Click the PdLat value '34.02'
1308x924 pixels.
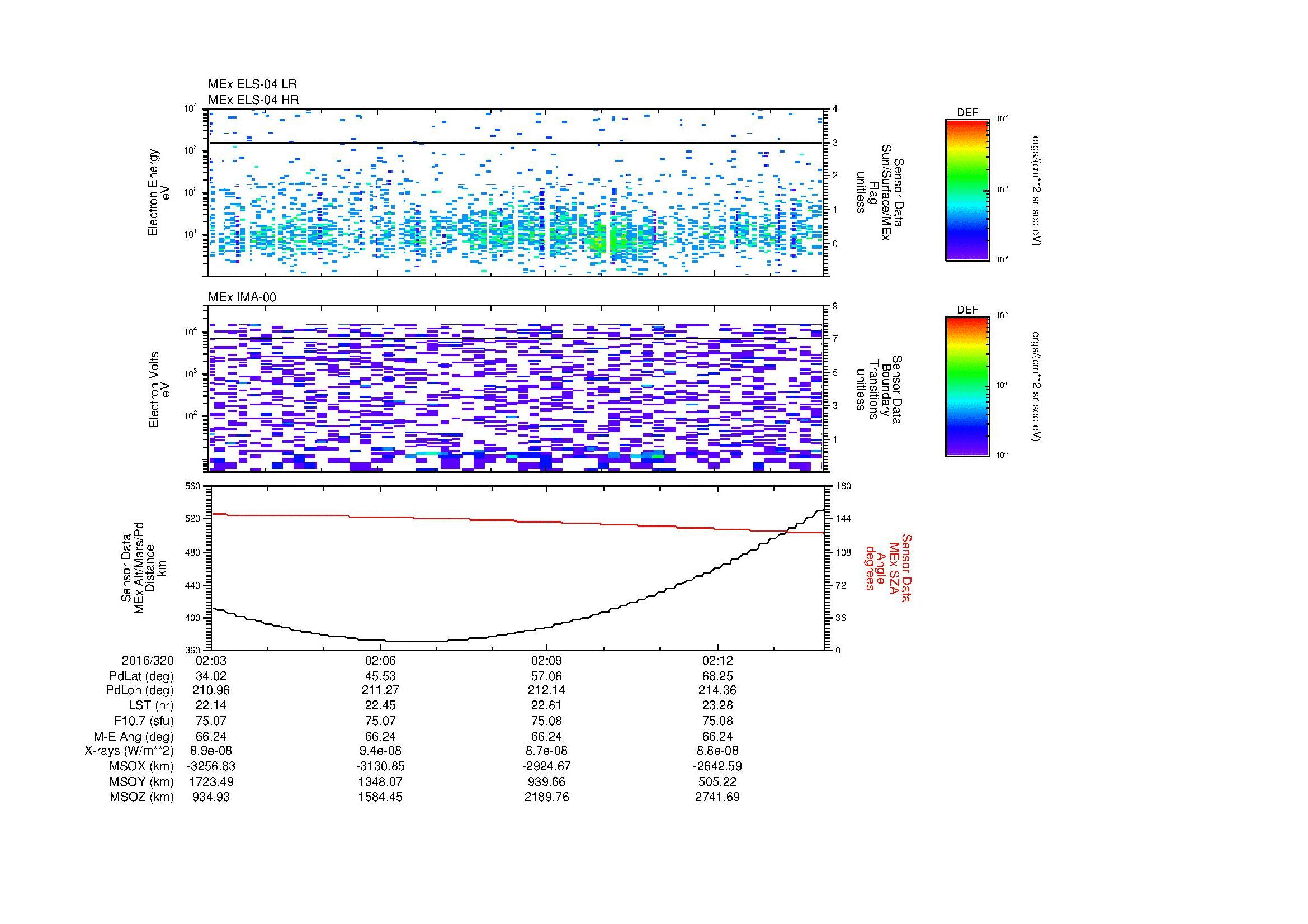(211, 676)
